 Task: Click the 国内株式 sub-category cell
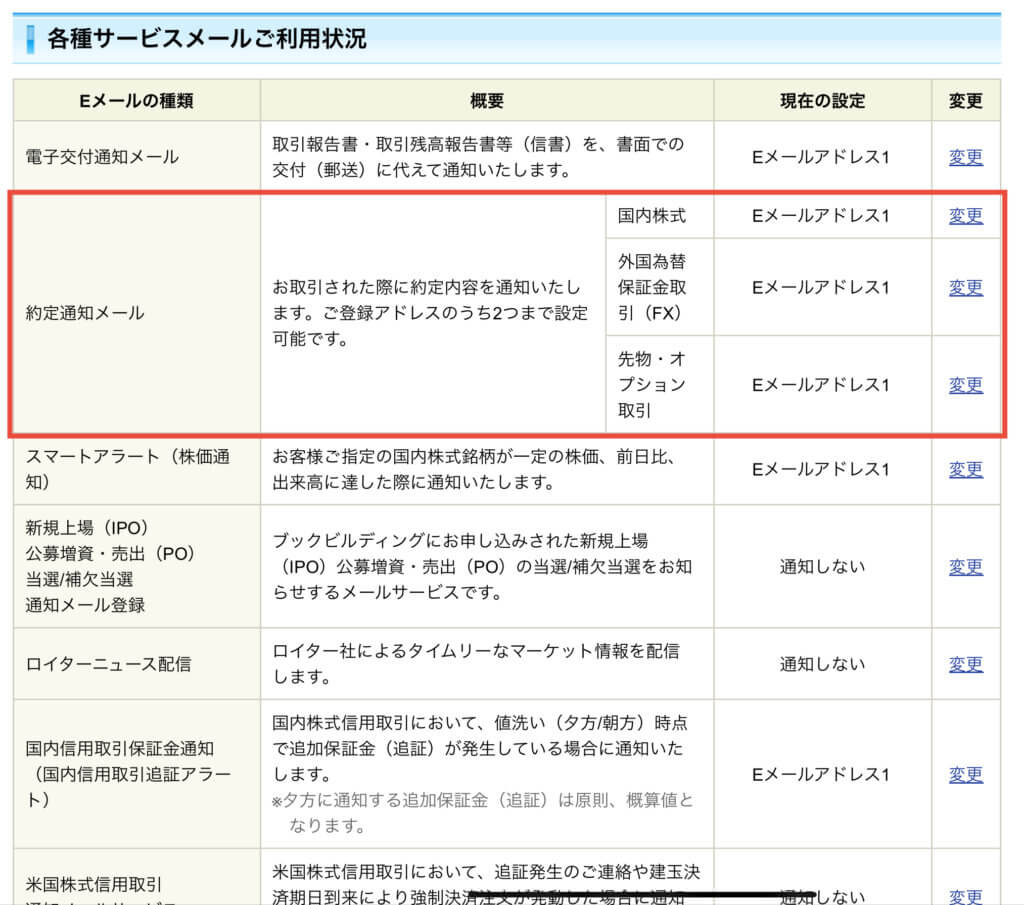click(x=652, y=216)
